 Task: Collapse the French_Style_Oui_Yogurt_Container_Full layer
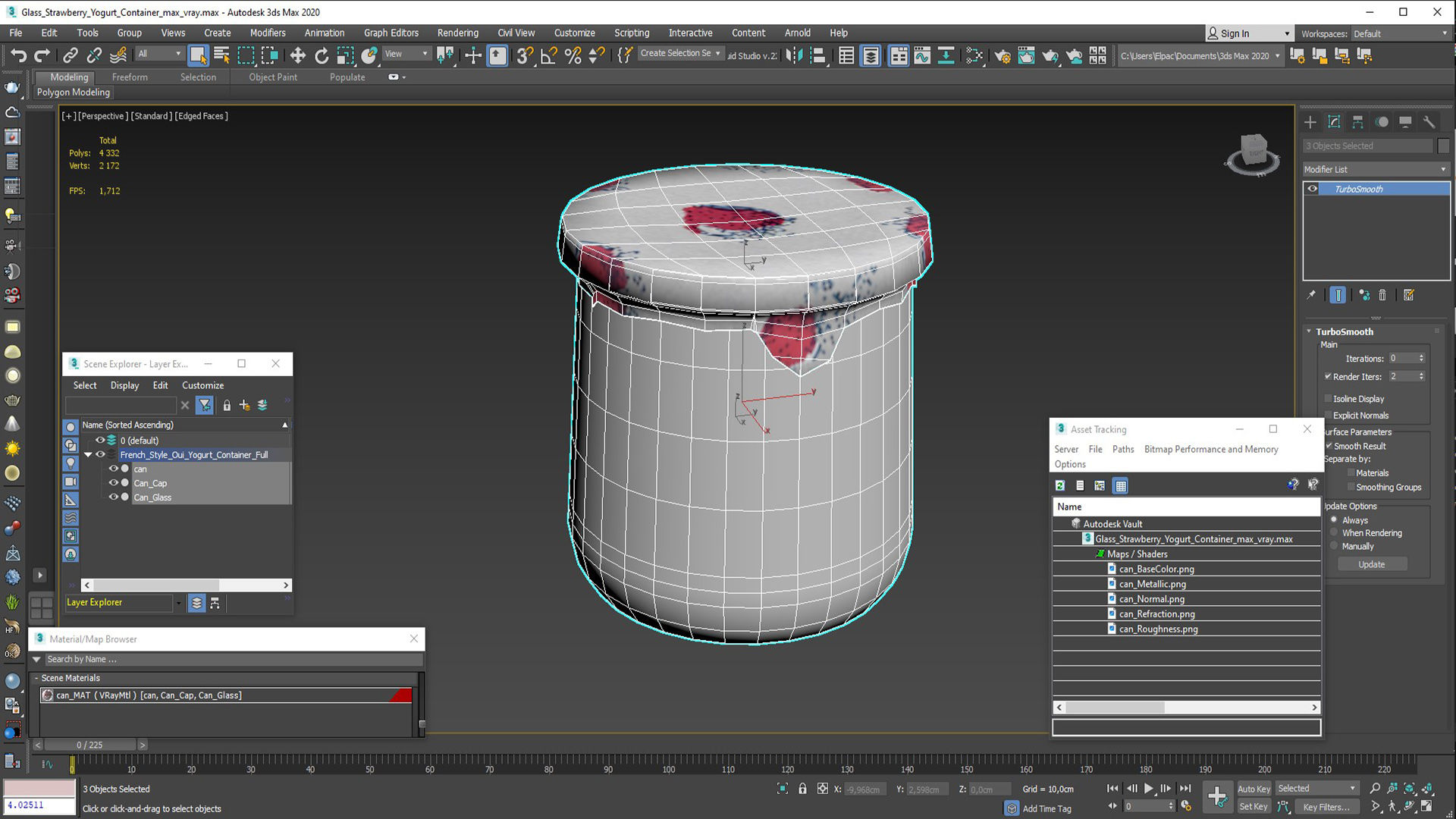point(88,455)
